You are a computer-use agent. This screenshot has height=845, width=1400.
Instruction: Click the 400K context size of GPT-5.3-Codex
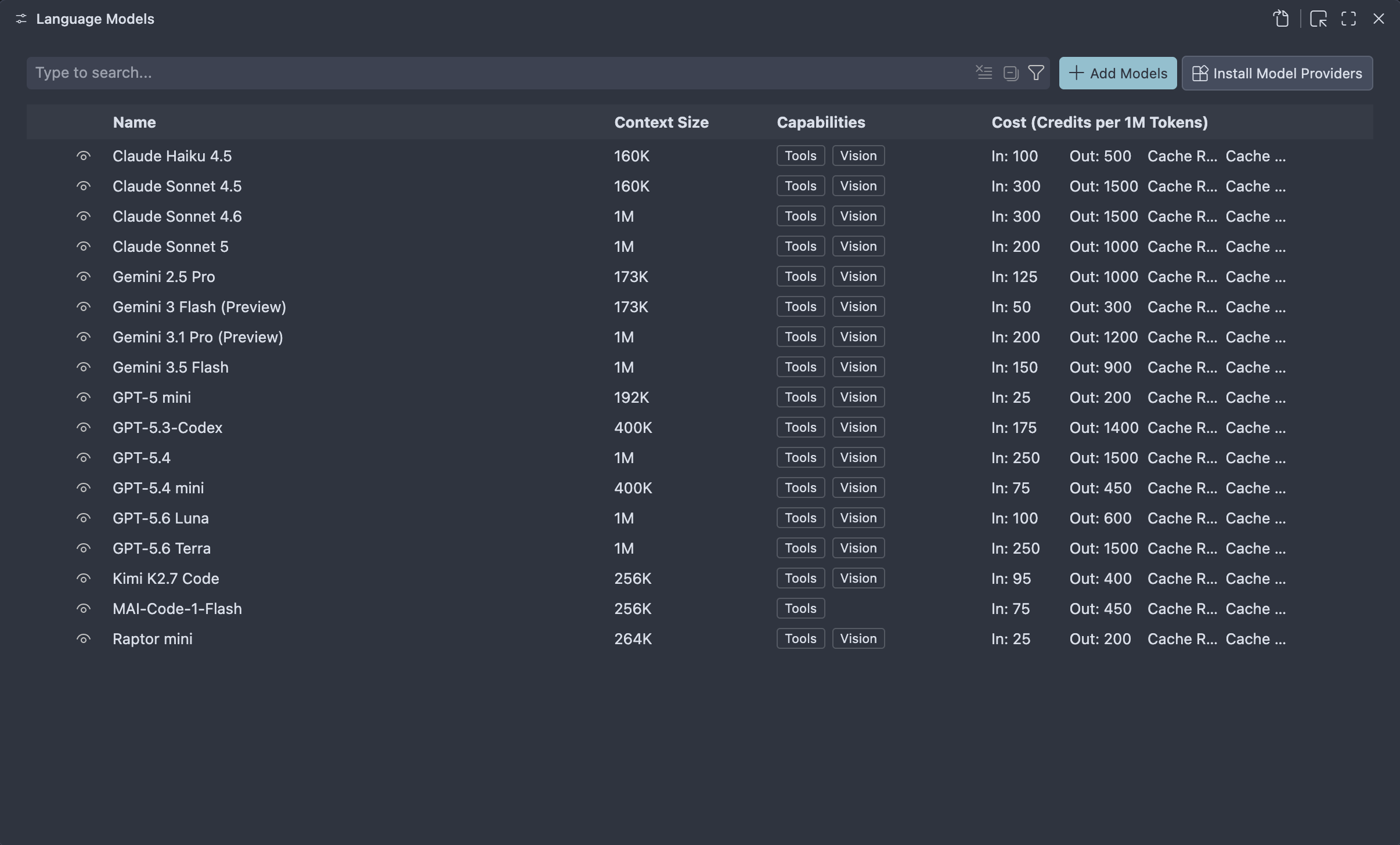tap(633, 428)
